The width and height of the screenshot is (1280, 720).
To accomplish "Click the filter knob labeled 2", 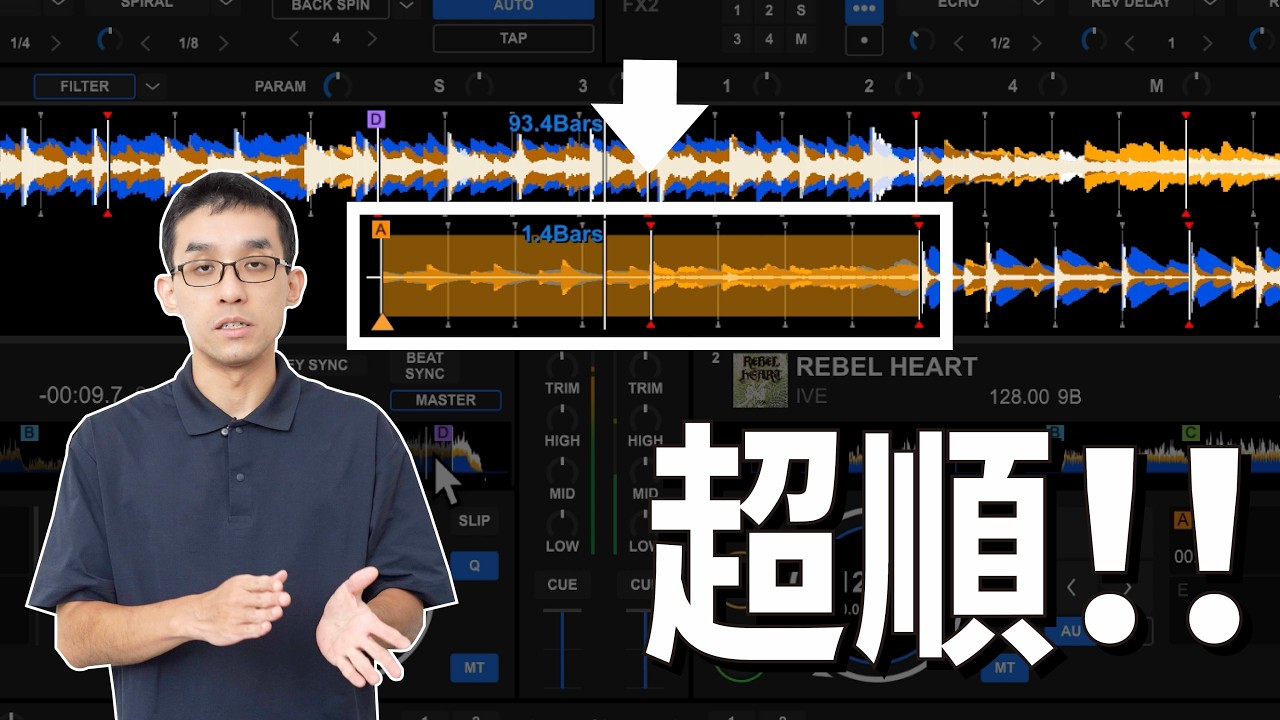I will pyautogui.click(x=910, y=85).
